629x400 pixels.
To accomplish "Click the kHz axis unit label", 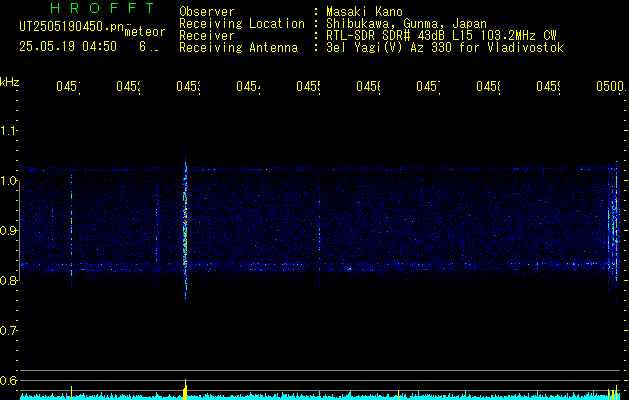I will [x=10, y=82].
